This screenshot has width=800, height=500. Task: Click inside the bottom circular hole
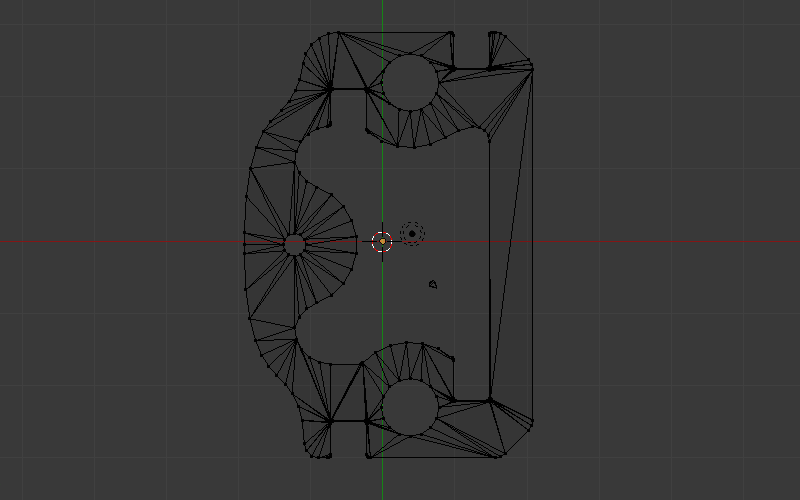pos(410,406)
